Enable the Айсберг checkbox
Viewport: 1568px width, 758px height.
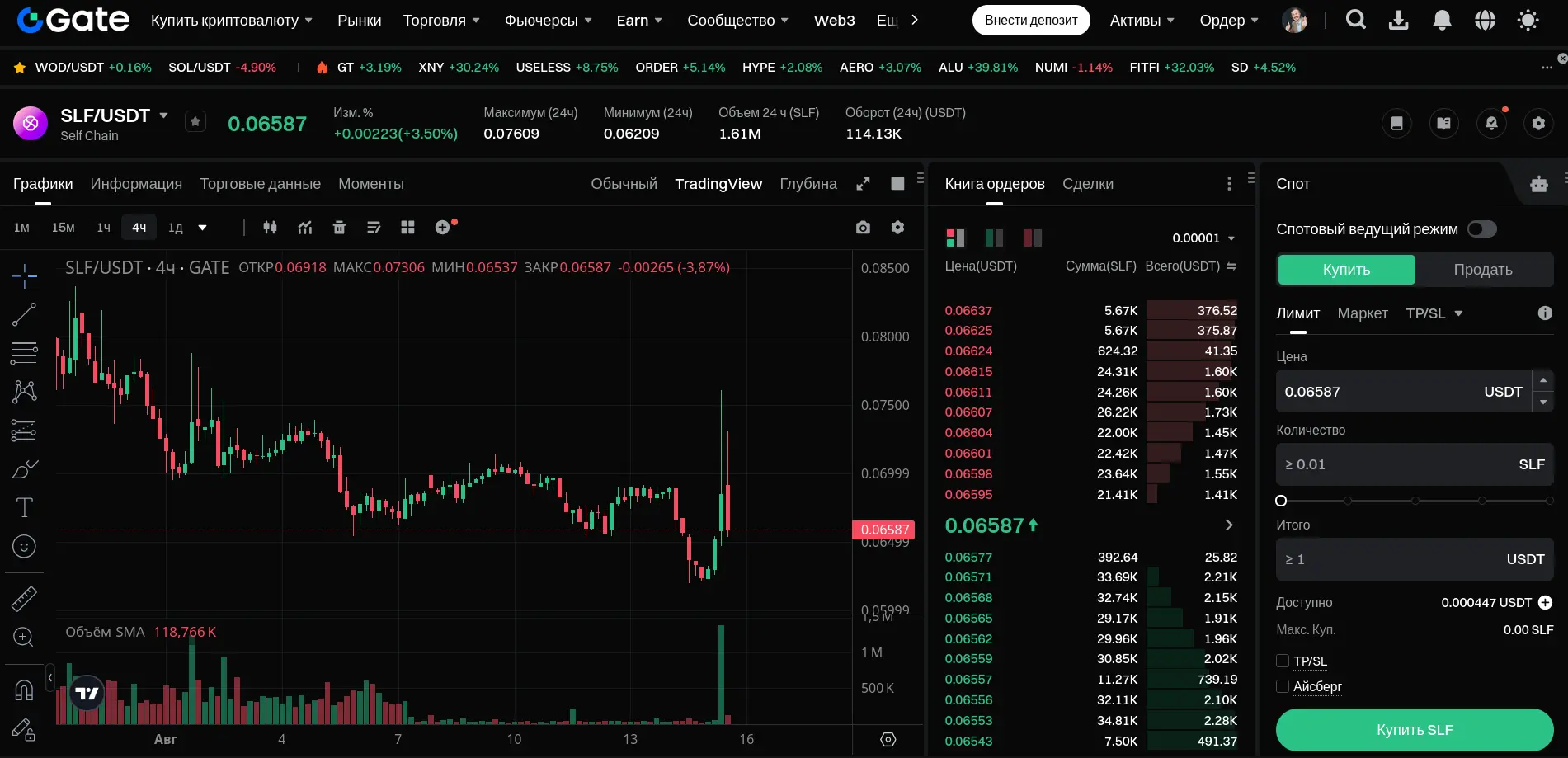click(x=1283, y=686)
